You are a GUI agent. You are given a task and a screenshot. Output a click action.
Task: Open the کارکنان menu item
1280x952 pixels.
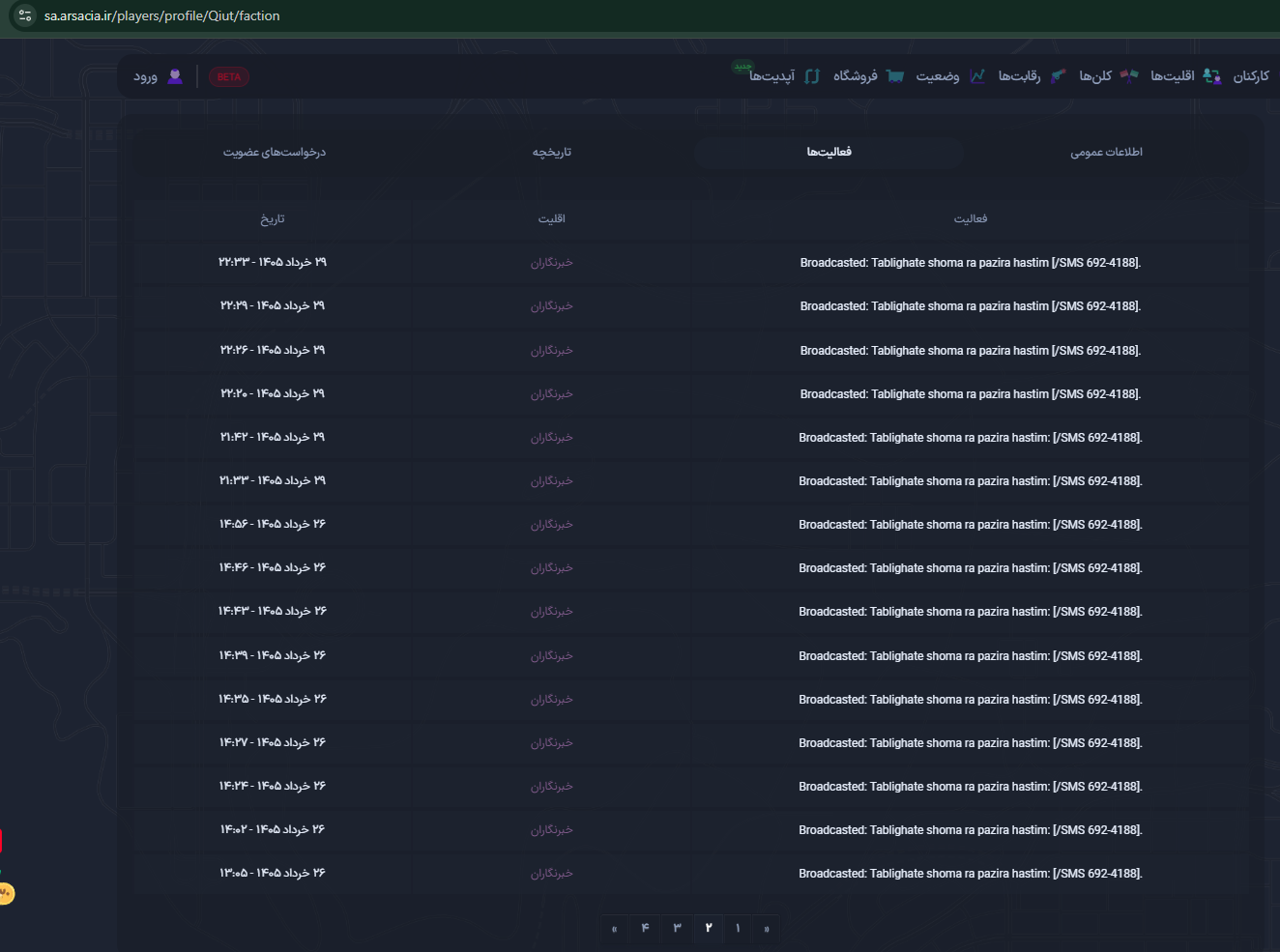(x=1251, y=76)
